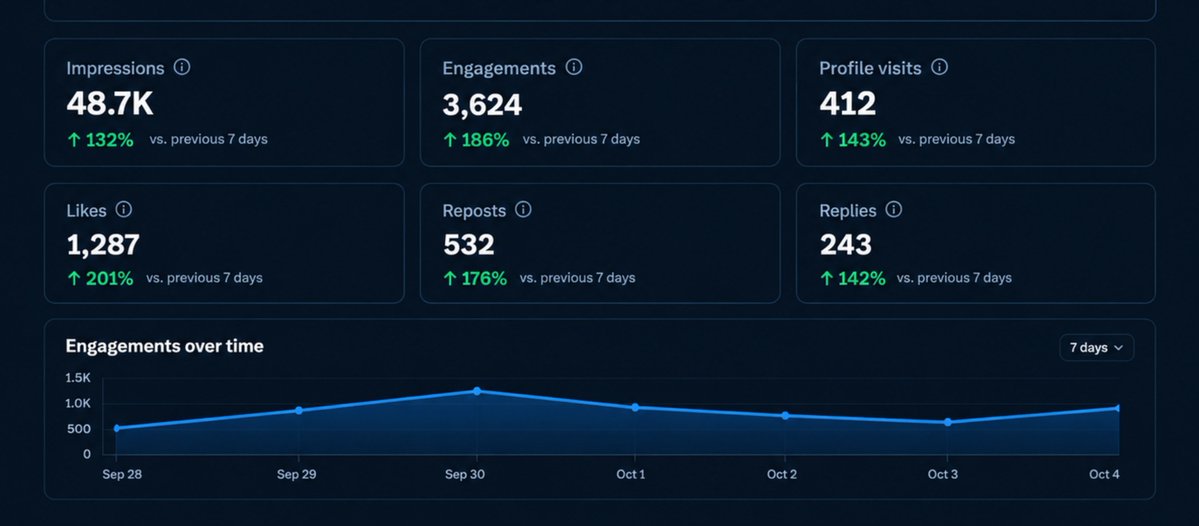Image resolution: width=1199 pixels, height=526 pixels.
Task: Click the Impressions card title
Action: tap(115, 68)
